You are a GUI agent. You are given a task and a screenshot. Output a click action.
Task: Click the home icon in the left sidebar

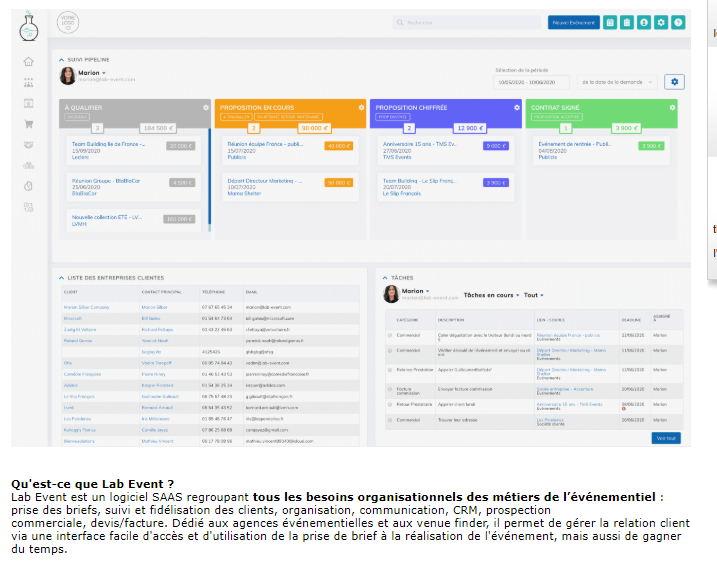28,62
